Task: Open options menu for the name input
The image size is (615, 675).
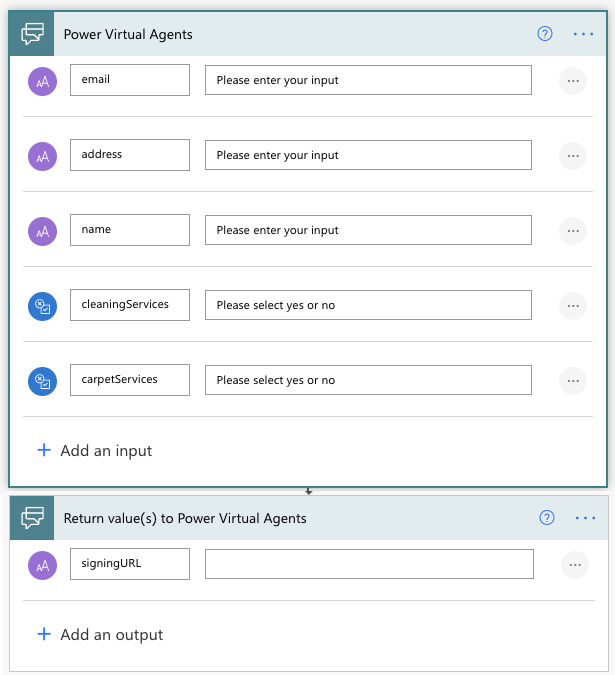Action: pos(572,231)
